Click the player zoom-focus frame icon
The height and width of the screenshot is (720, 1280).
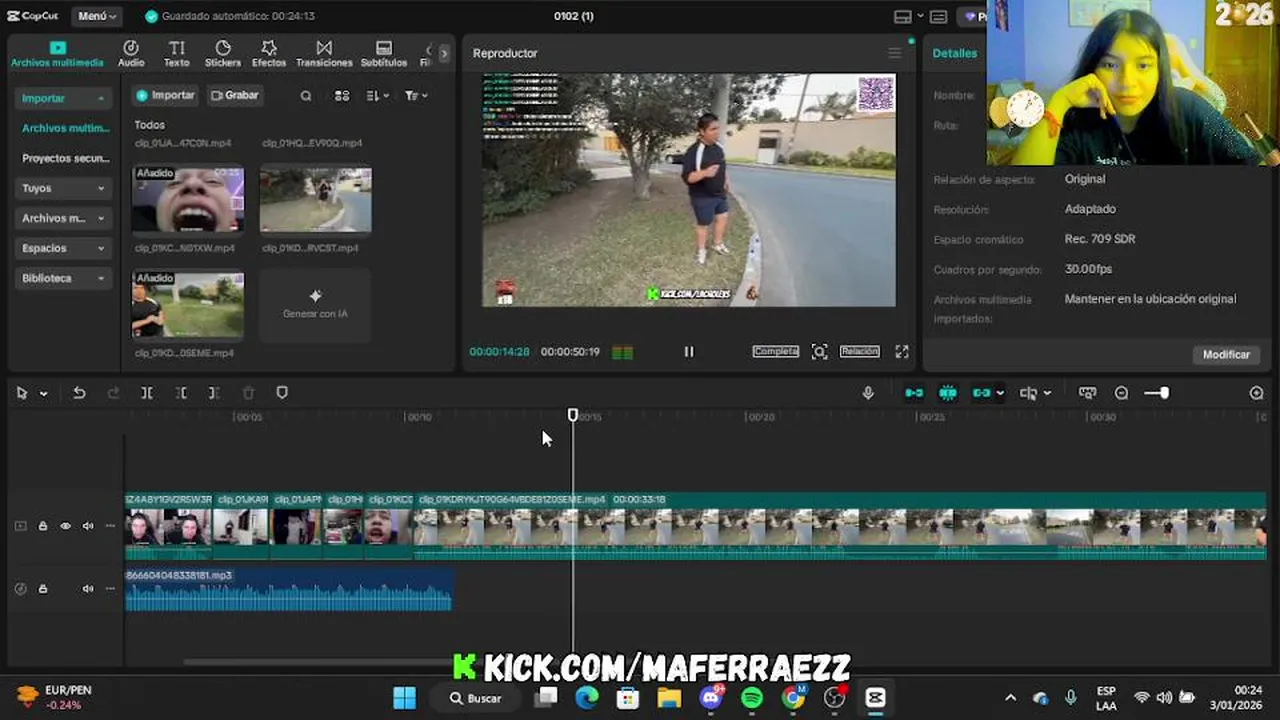point(820,351)
